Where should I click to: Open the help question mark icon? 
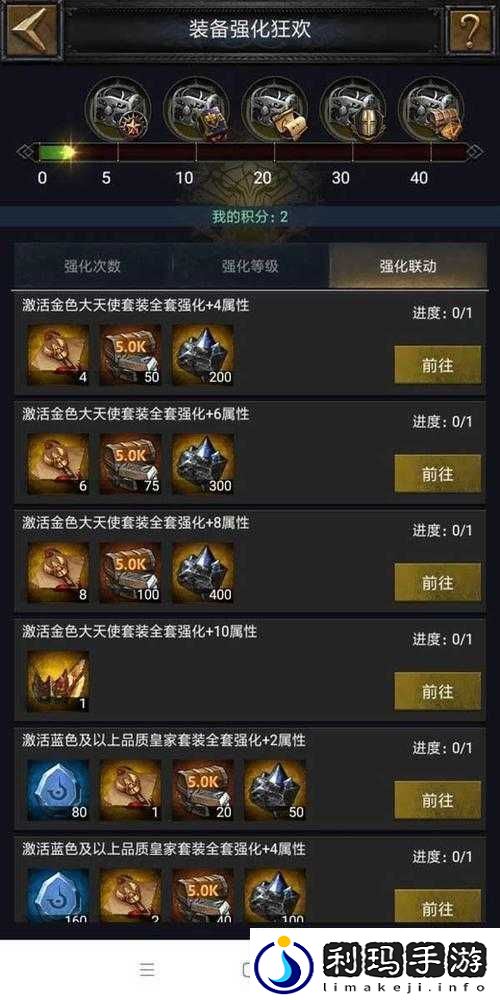pos(471,30)
